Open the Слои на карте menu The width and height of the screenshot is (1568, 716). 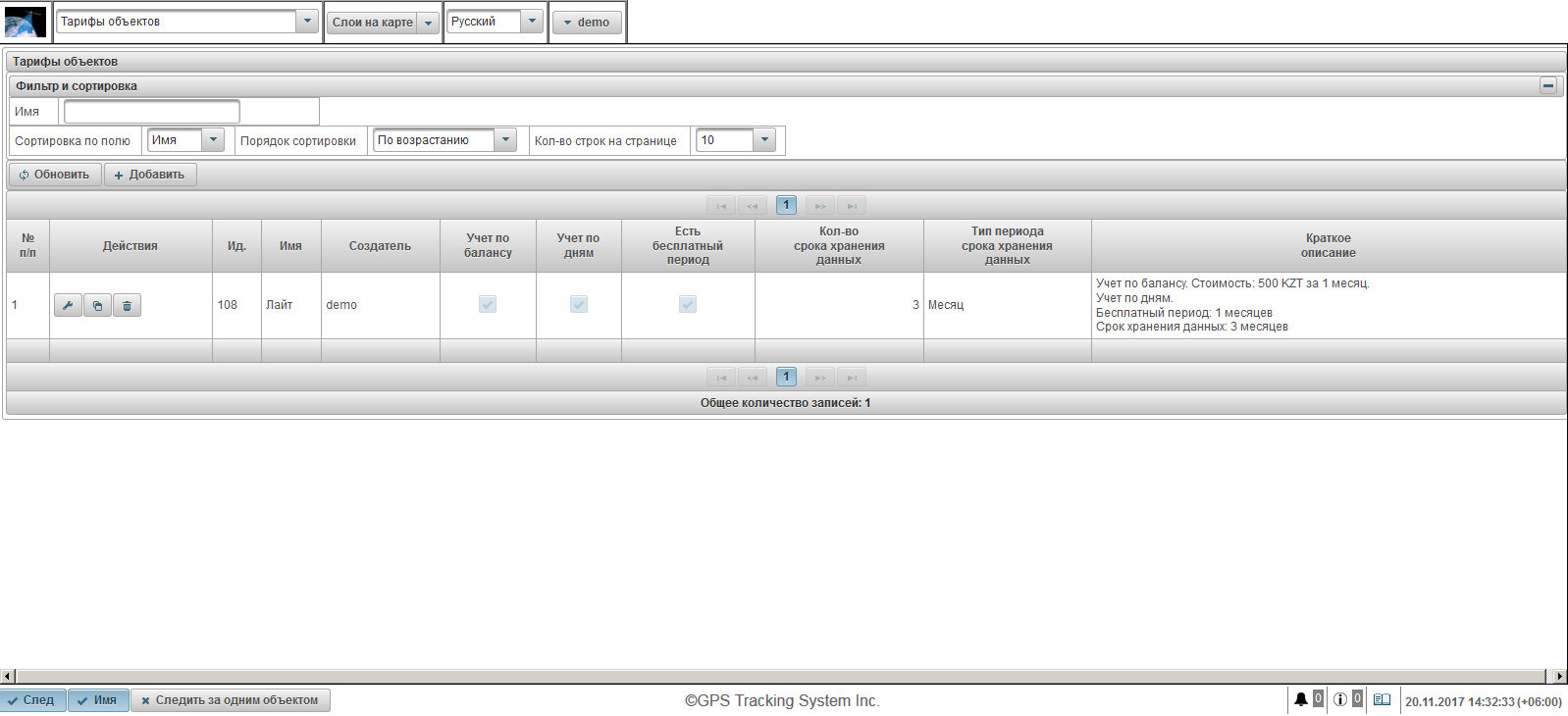coord(383,23)
